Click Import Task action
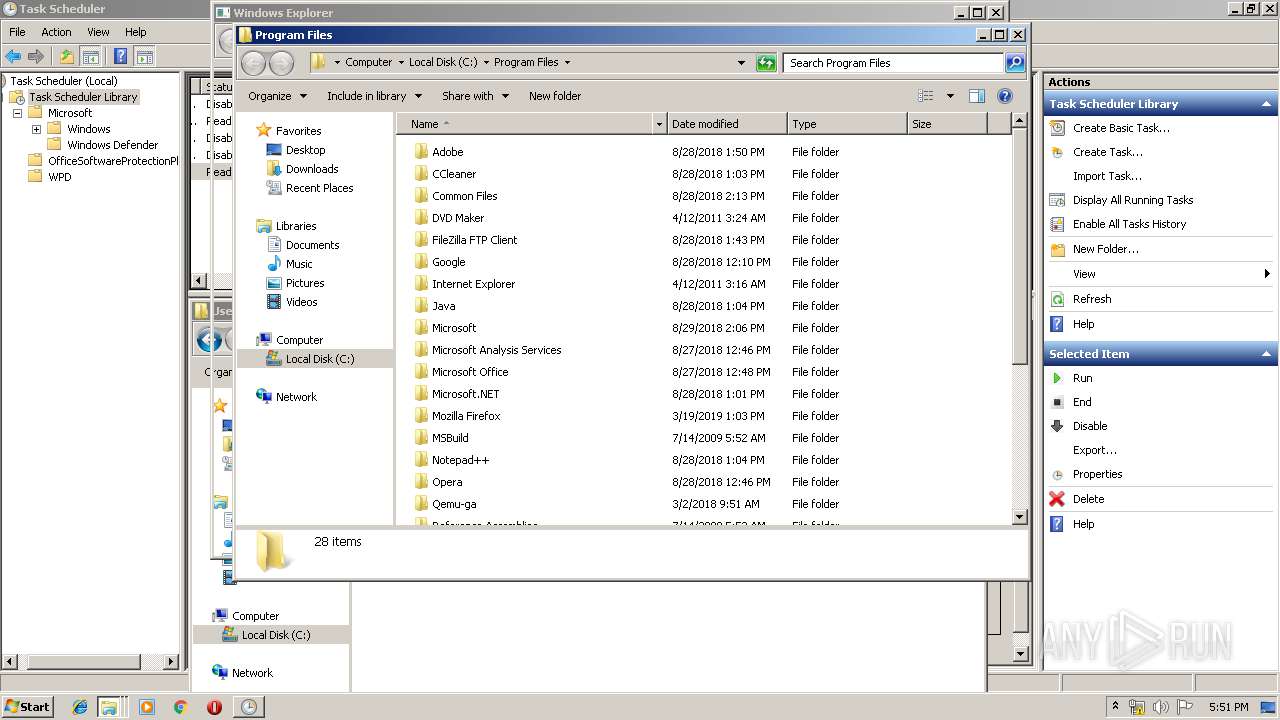This screenshot has height=720, width=1280. click(x=1107, y=176)
